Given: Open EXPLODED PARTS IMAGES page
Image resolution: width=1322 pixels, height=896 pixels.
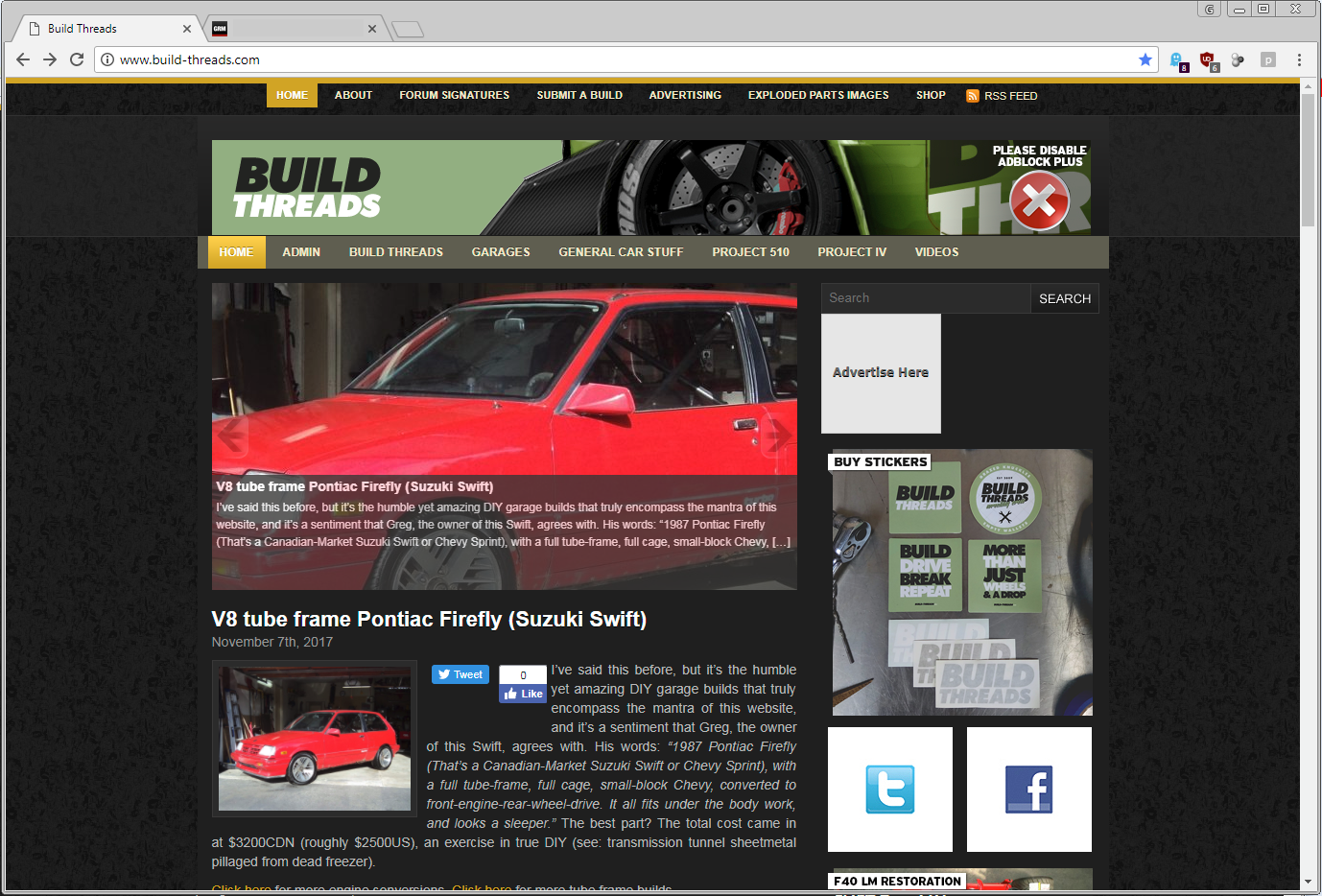Looking at the screenshot, I should pyautogui.click(x=818, y=95).
